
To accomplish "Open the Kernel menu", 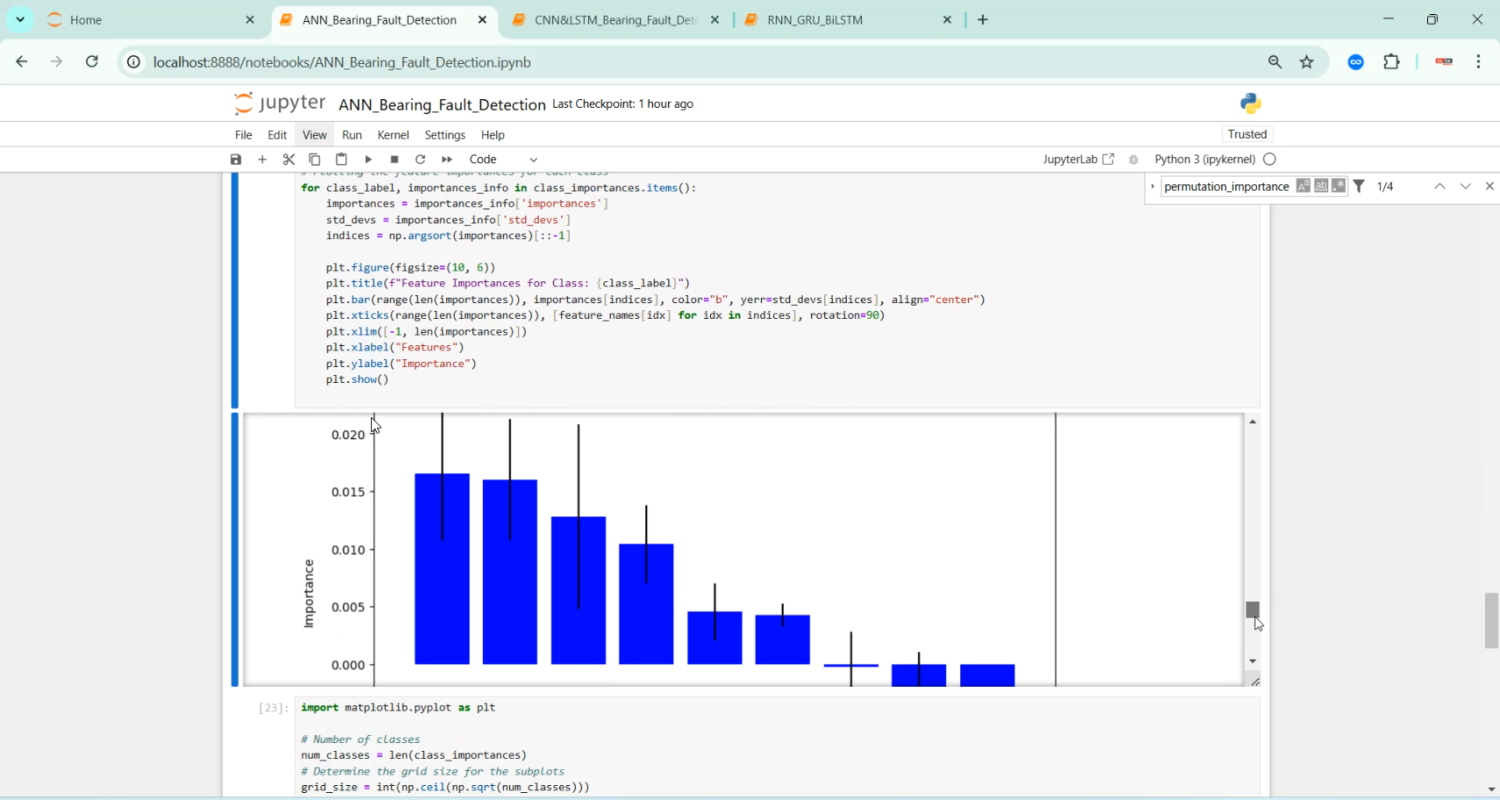I will pyautogui.click(x=393, y=135).
